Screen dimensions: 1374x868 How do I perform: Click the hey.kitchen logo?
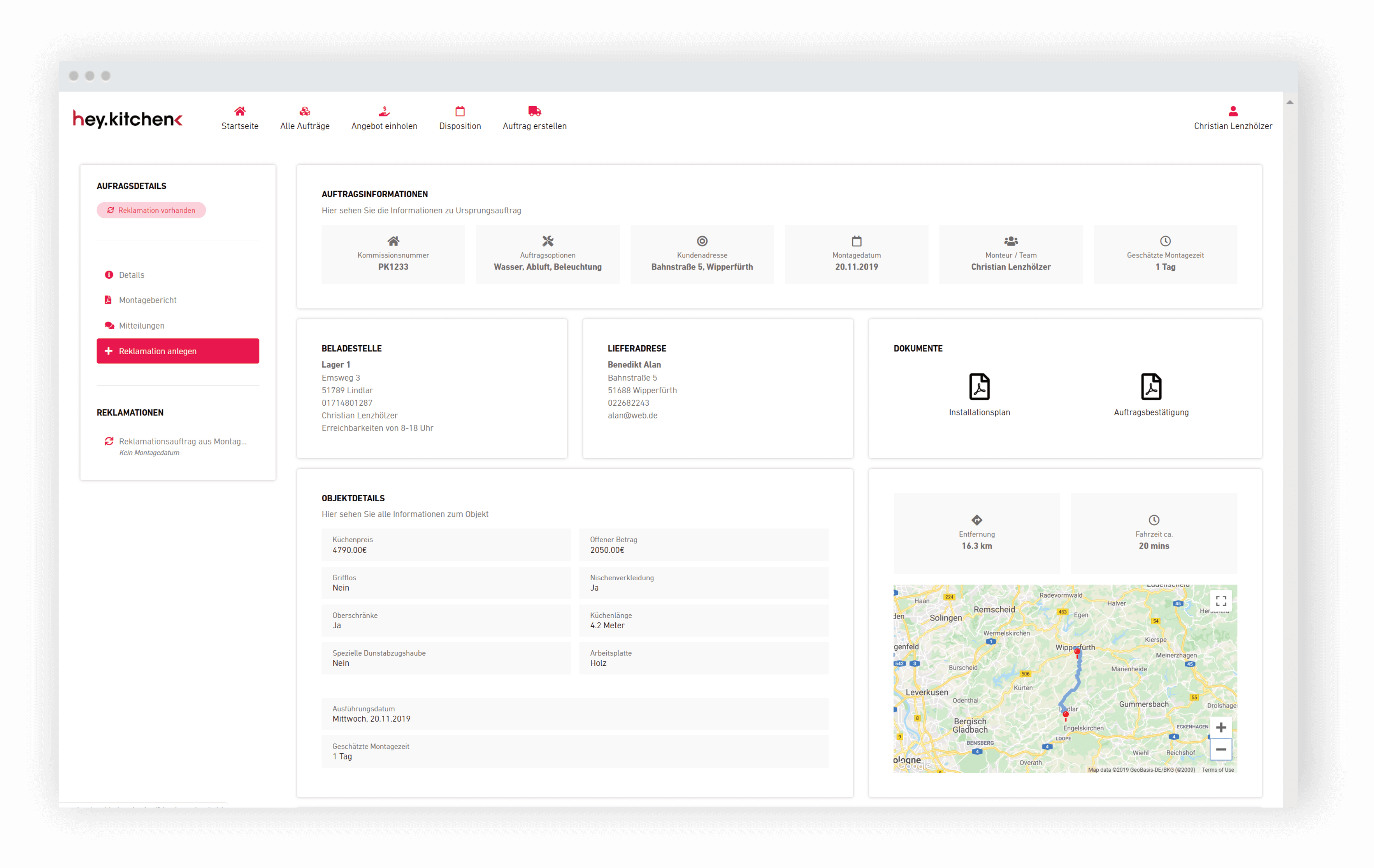pyautogui.click(x=128, y=119)
